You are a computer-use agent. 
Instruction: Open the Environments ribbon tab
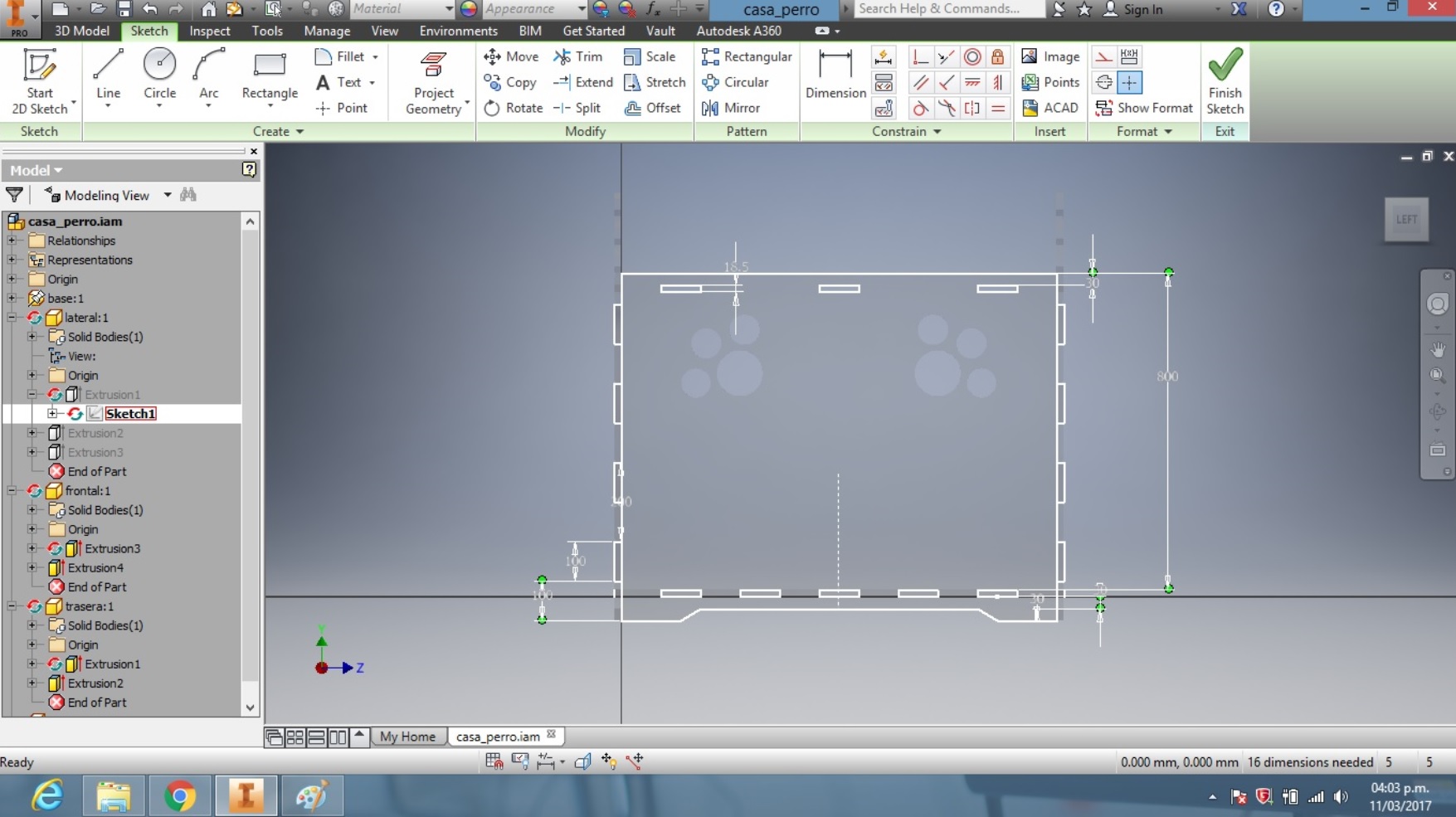458,31
